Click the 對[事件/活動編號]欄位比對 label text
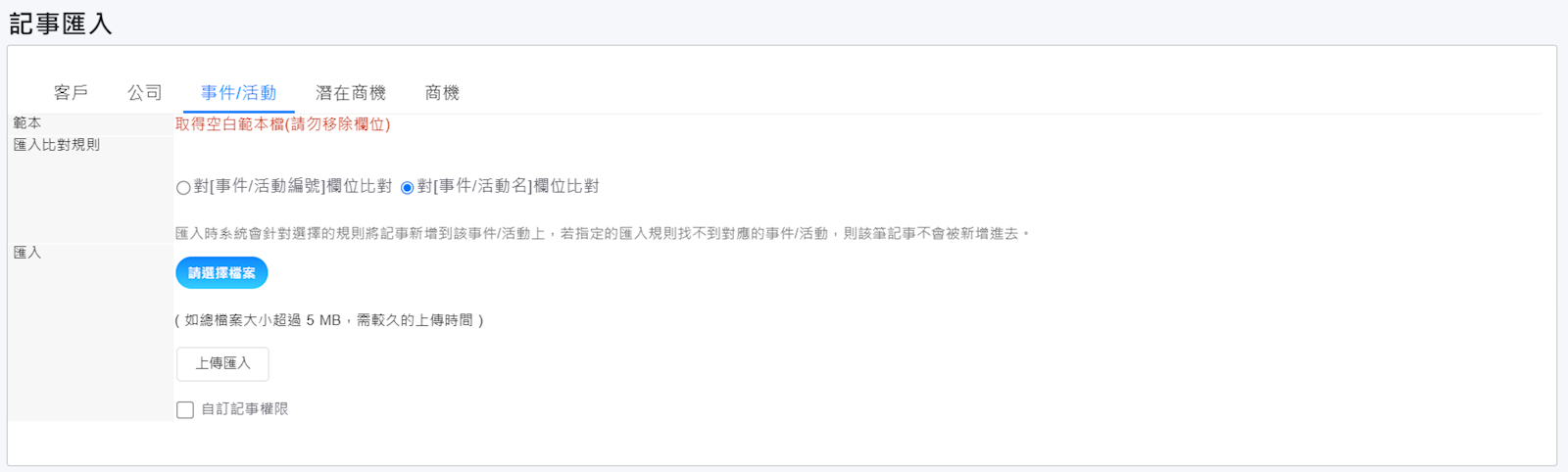This screenshot has width=1568, height=472. click(293, 186)
